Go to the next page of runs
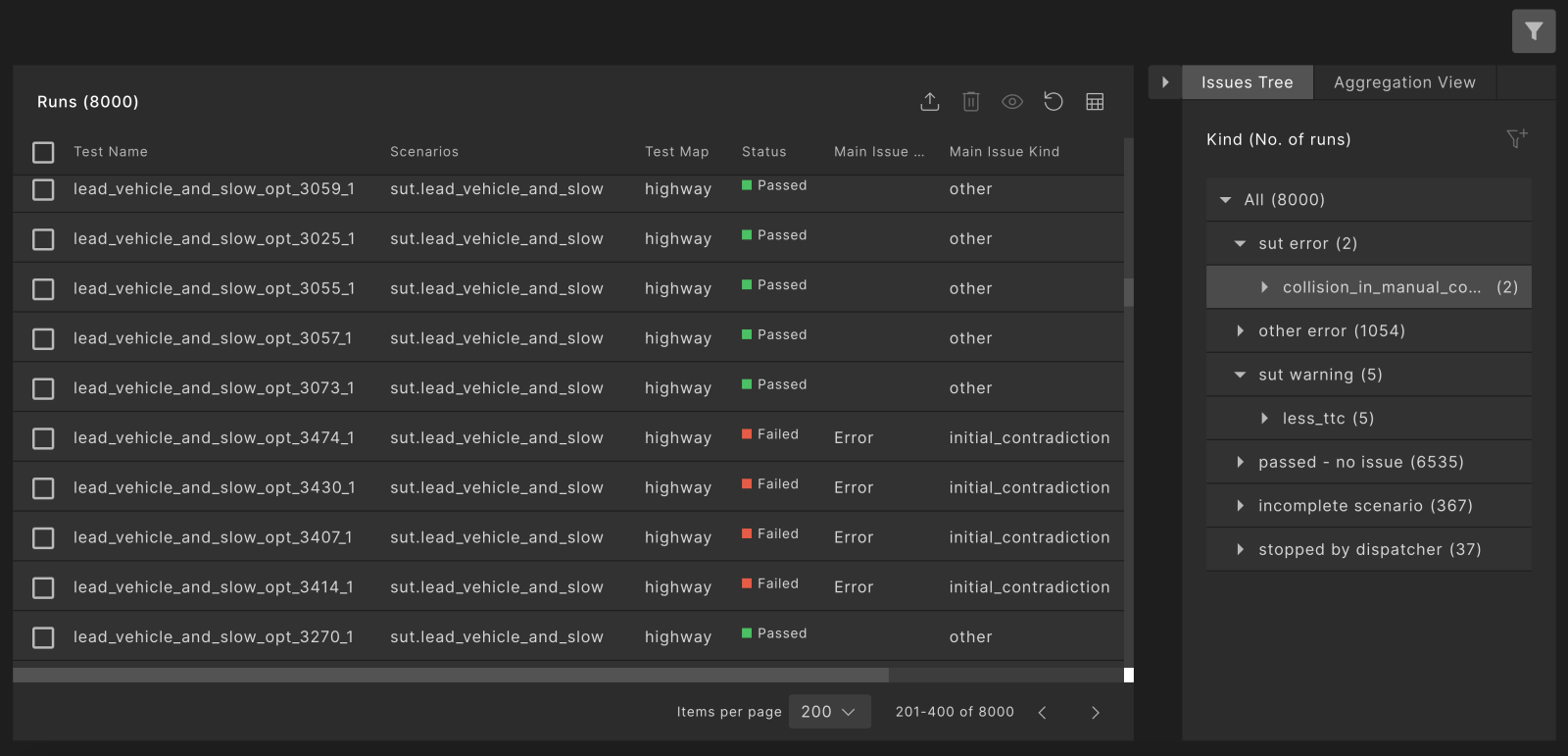 click(1095, 713)
